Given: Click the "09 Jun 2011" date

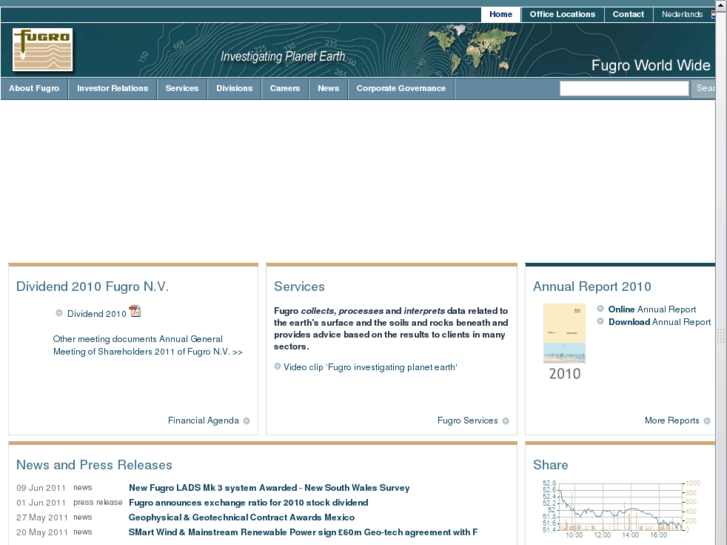Looking at the screenshot, I should [41, 488].
